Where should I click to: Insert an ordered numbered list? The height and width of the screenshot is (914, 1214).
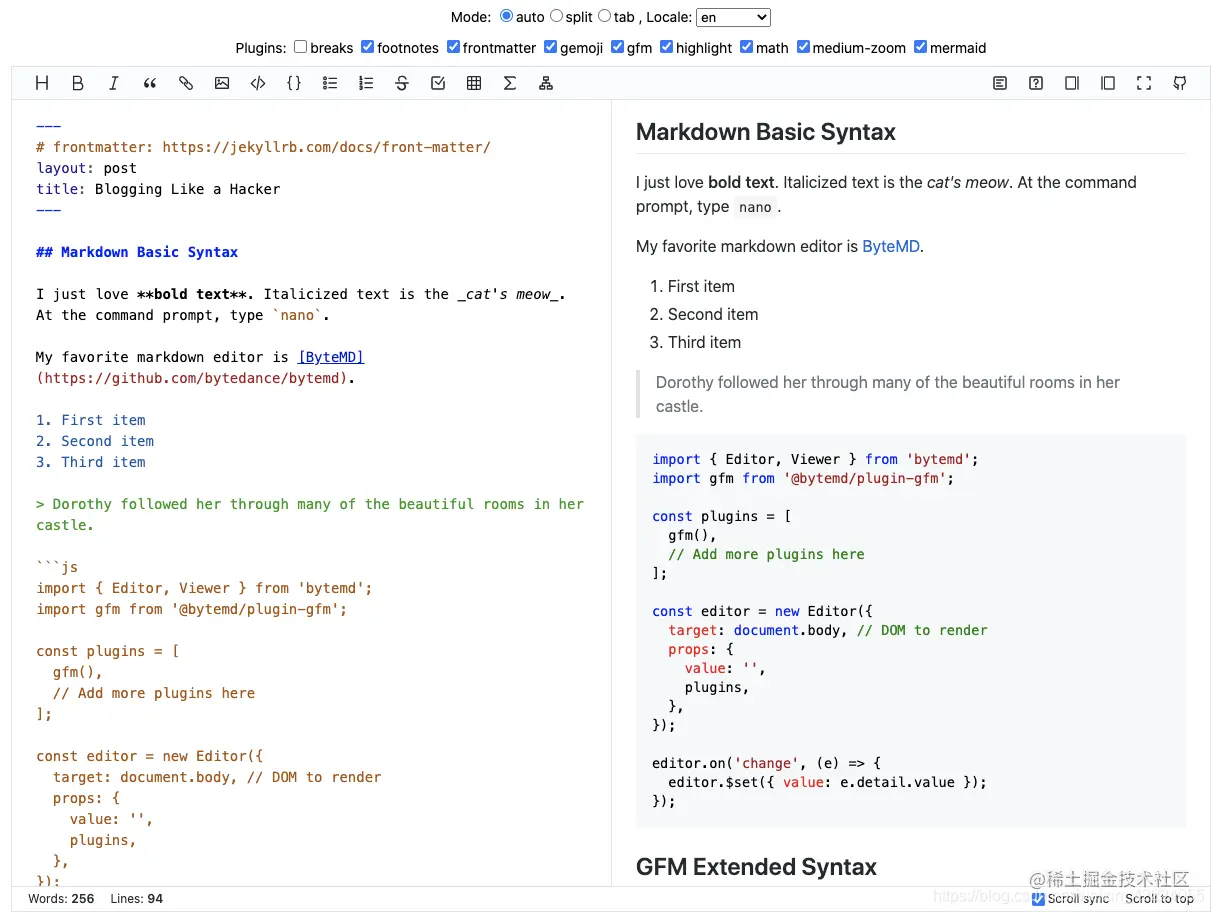tap(366, 83)
